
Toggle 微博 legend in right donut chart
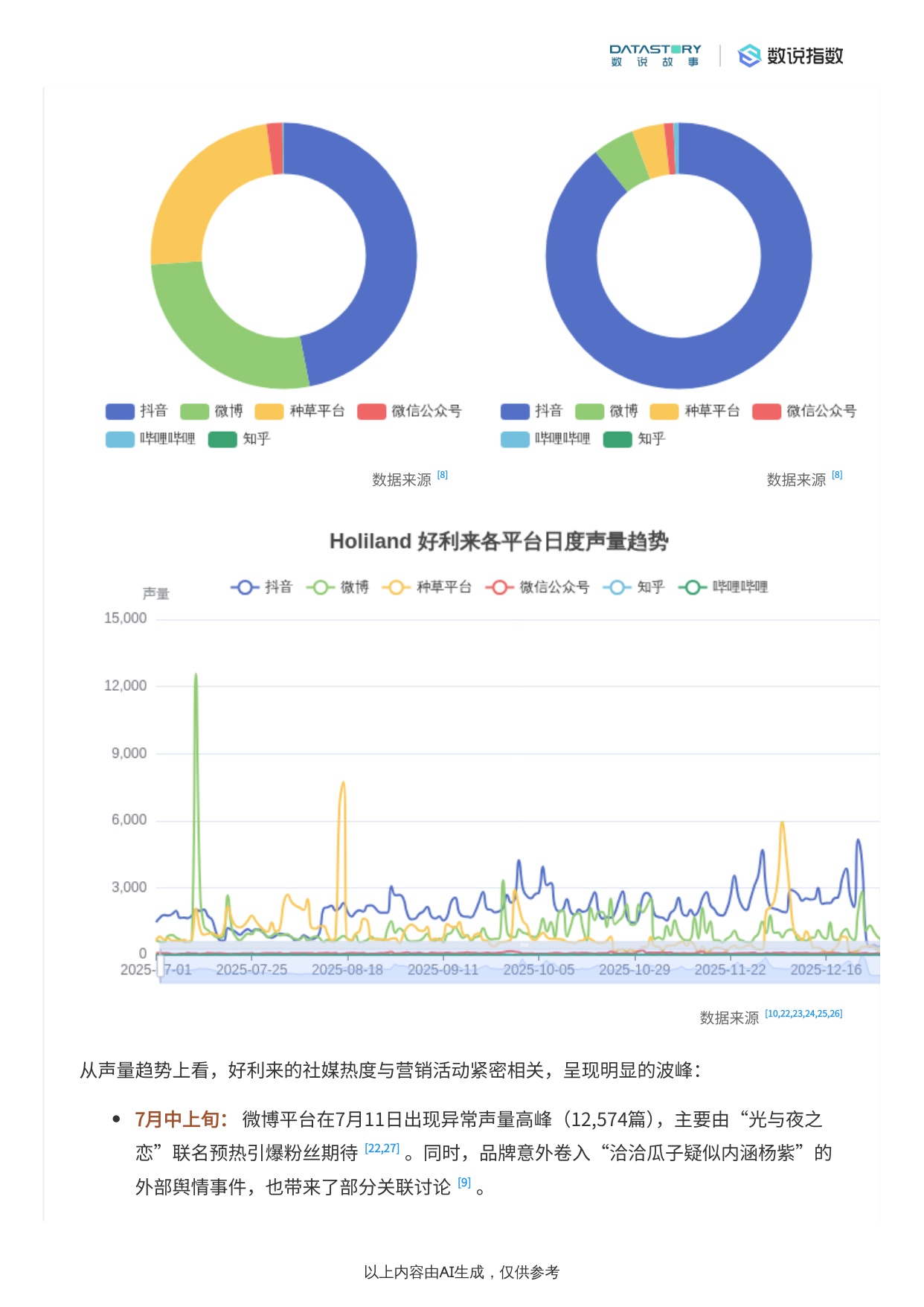point(607,411)
